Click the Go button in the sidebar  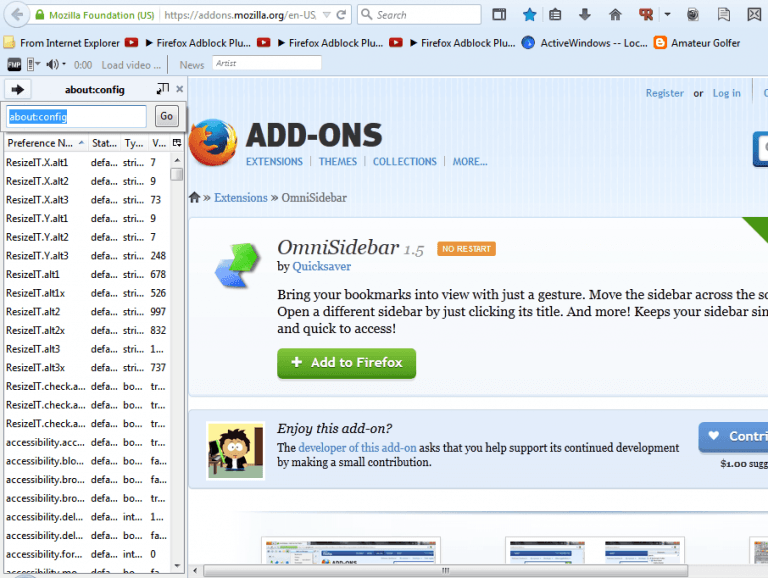click(166, 116)
